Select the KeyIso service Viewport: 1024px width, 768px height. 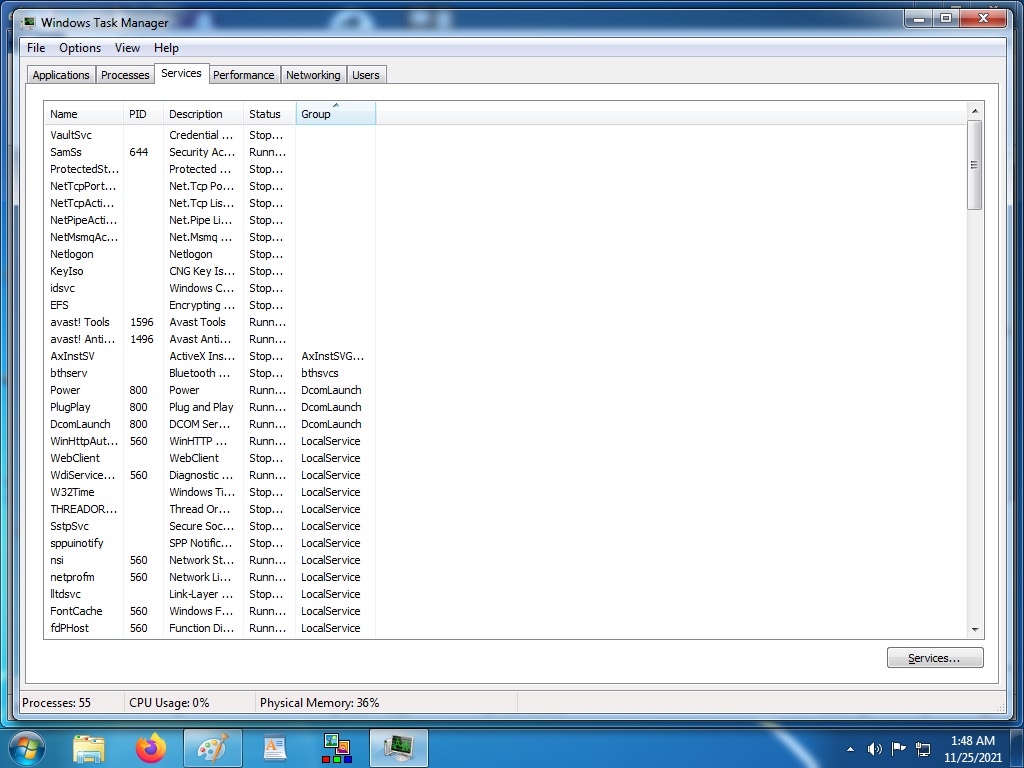point(67,271)
